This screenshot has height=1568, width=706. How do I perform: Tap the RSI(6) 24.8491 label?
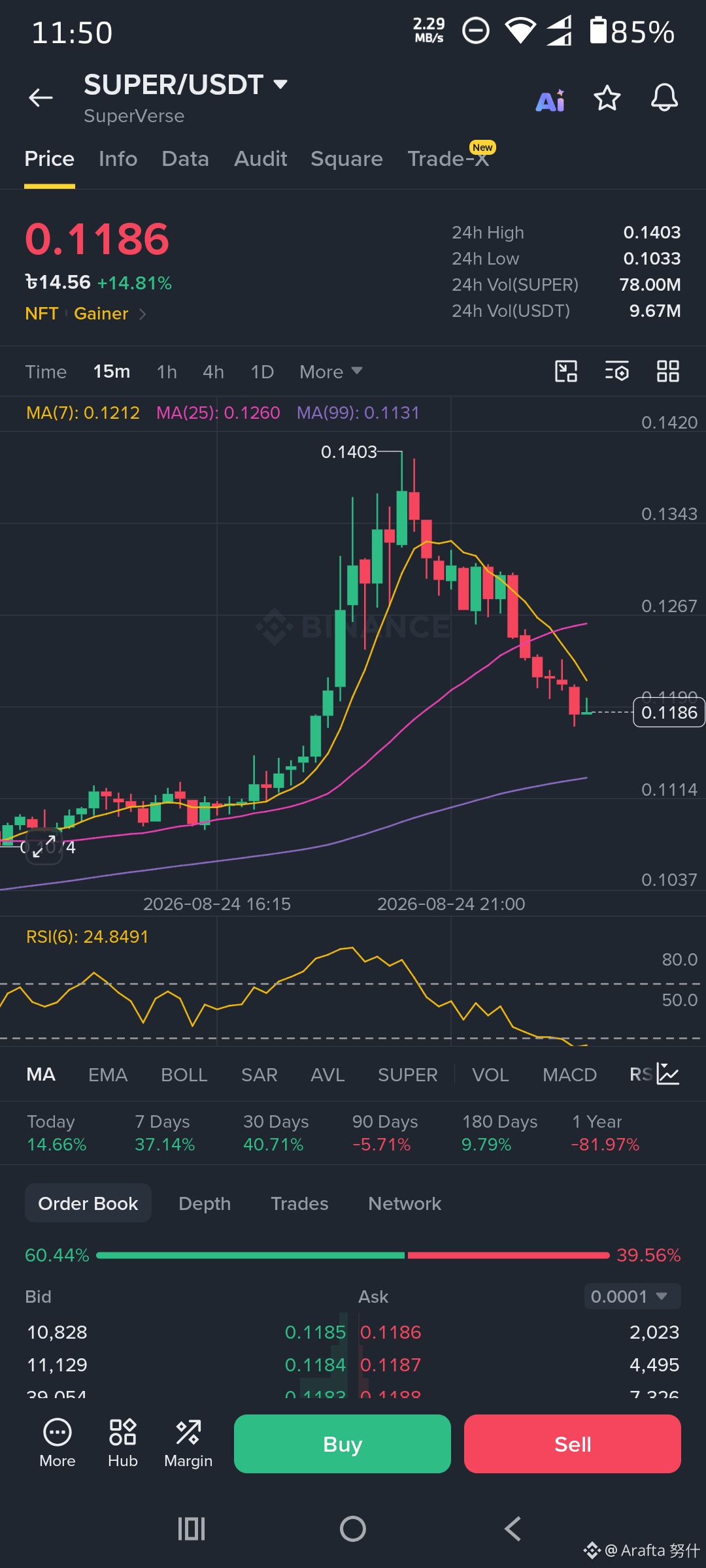pos(88,937)
